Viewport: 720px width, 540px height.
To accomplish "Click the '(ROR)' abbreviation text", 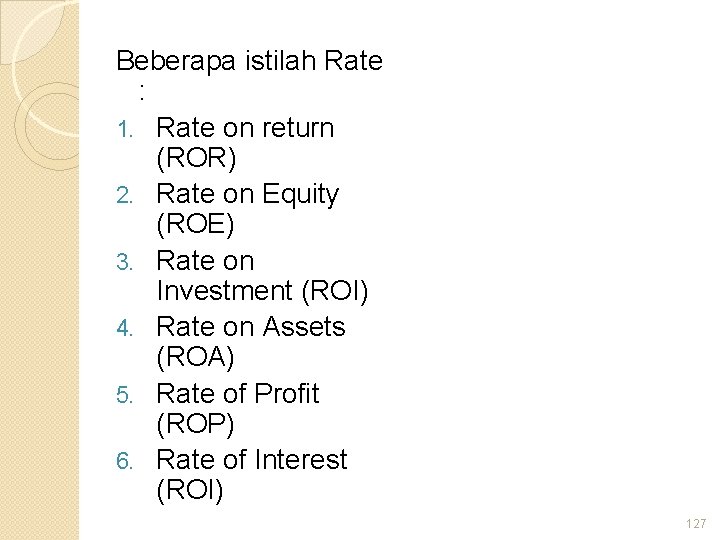I will click(x=195, y=160).
